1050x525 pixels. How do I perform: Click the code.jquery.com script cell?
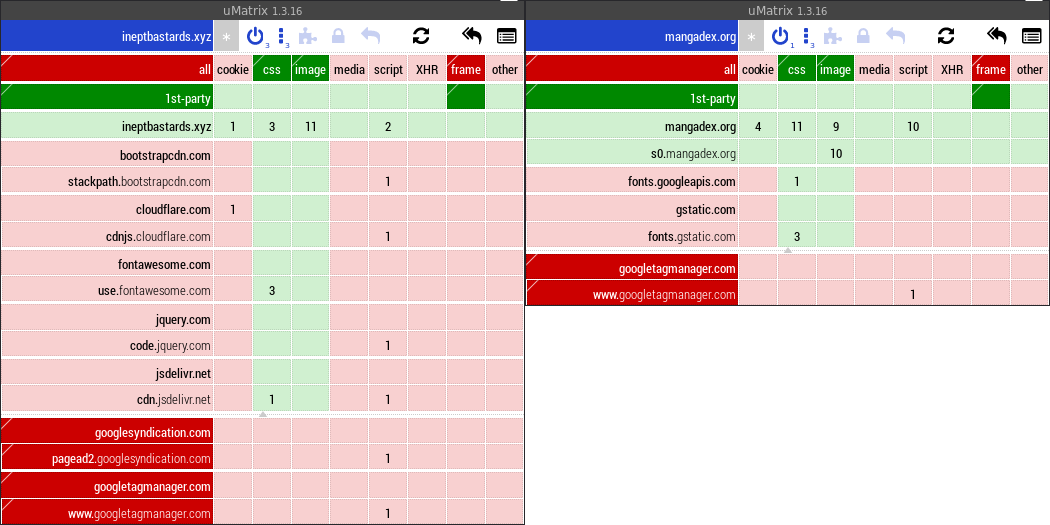388,346
